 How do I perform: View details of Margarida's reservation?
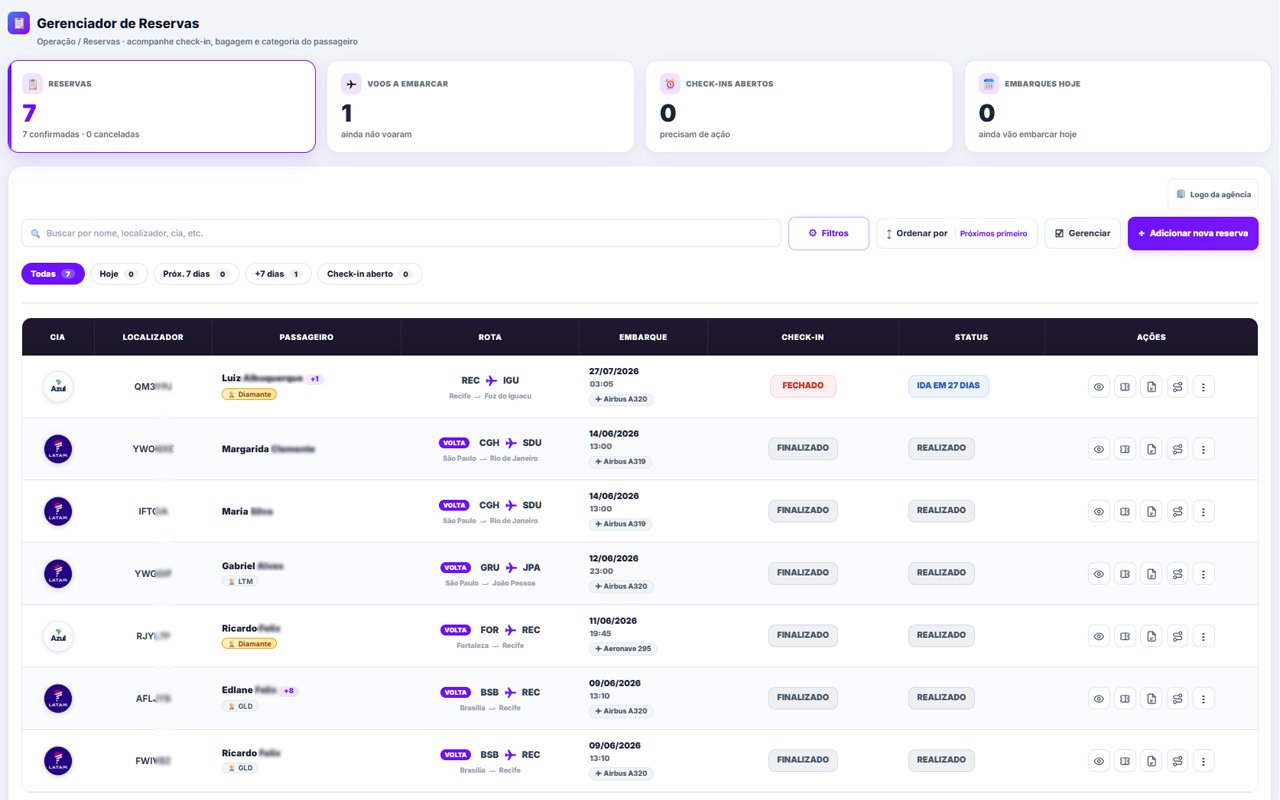(1099, 449)
